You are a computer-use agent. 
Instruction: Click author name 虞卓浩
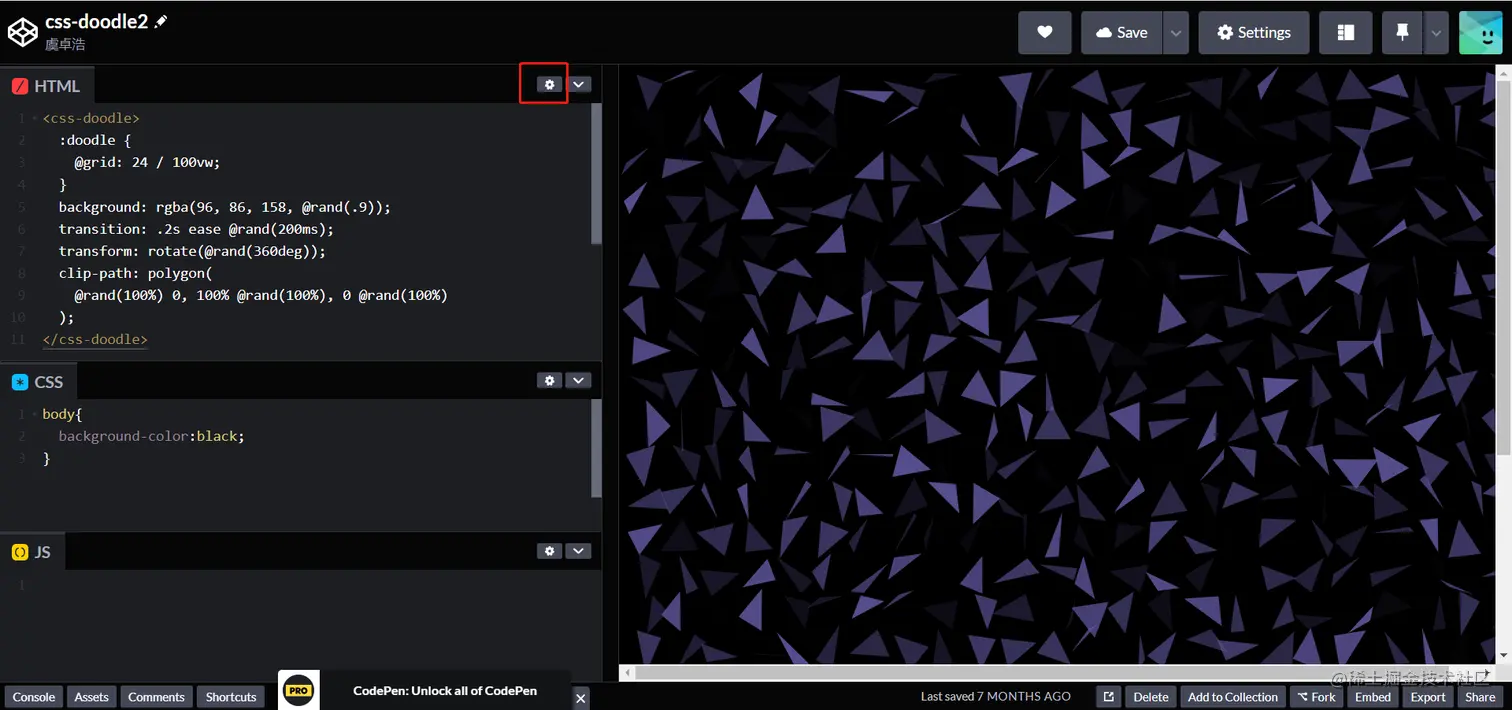tap(65, 45)
